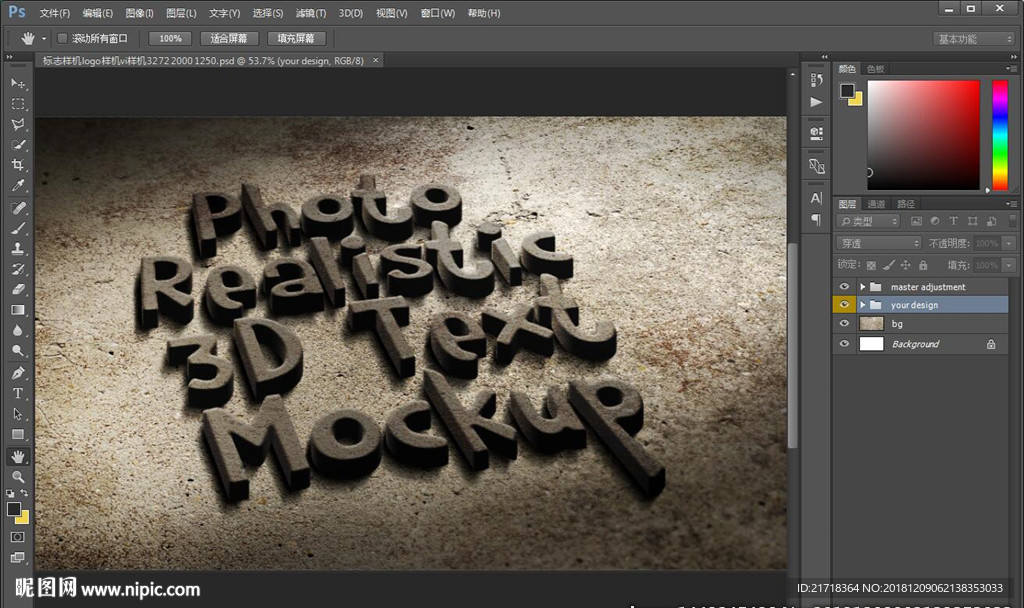The width and height of the screenshot is (1024, 608).
Task: Click the rainbow hue slider strip
Action: click(x=999, y=135)
